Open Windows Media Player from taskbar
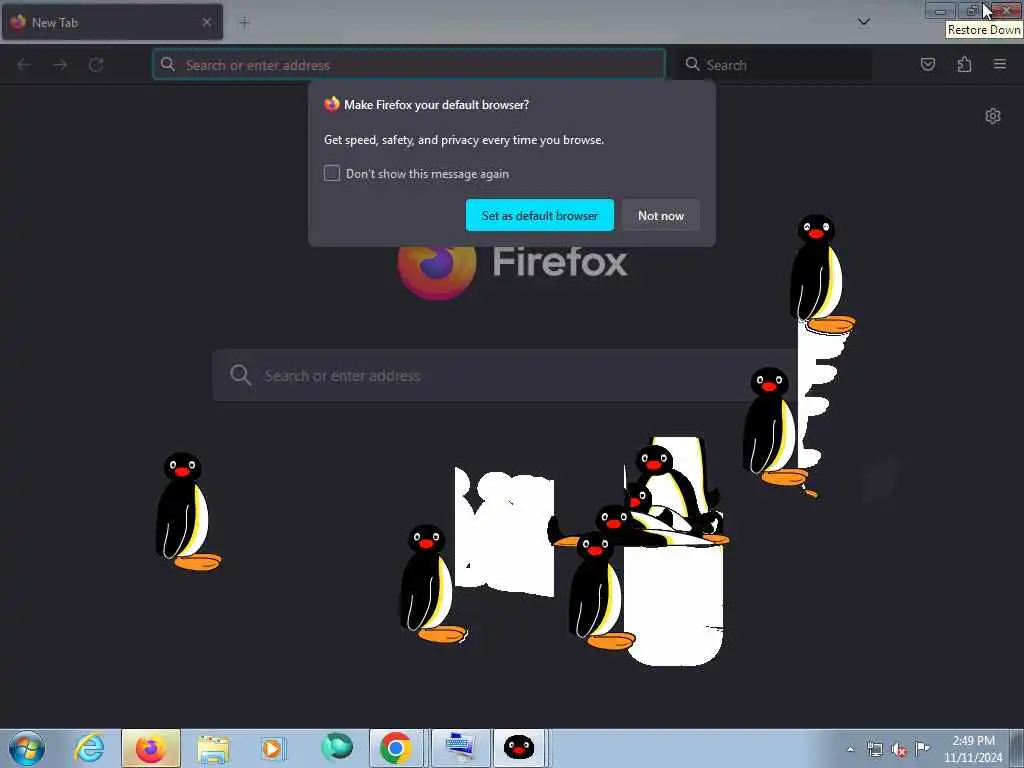1024x768 pixels. pyautogui.click(x=272, y=748)
